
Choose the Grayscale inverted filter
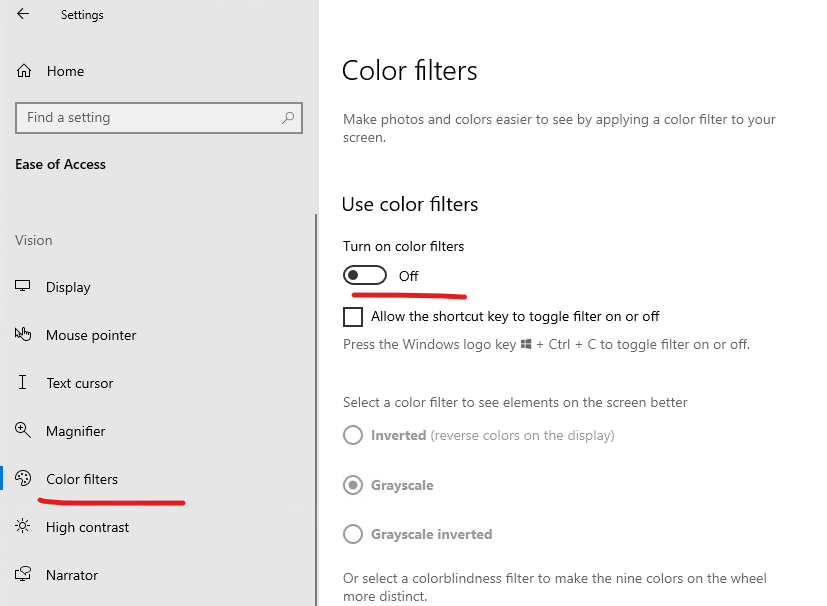352,534
